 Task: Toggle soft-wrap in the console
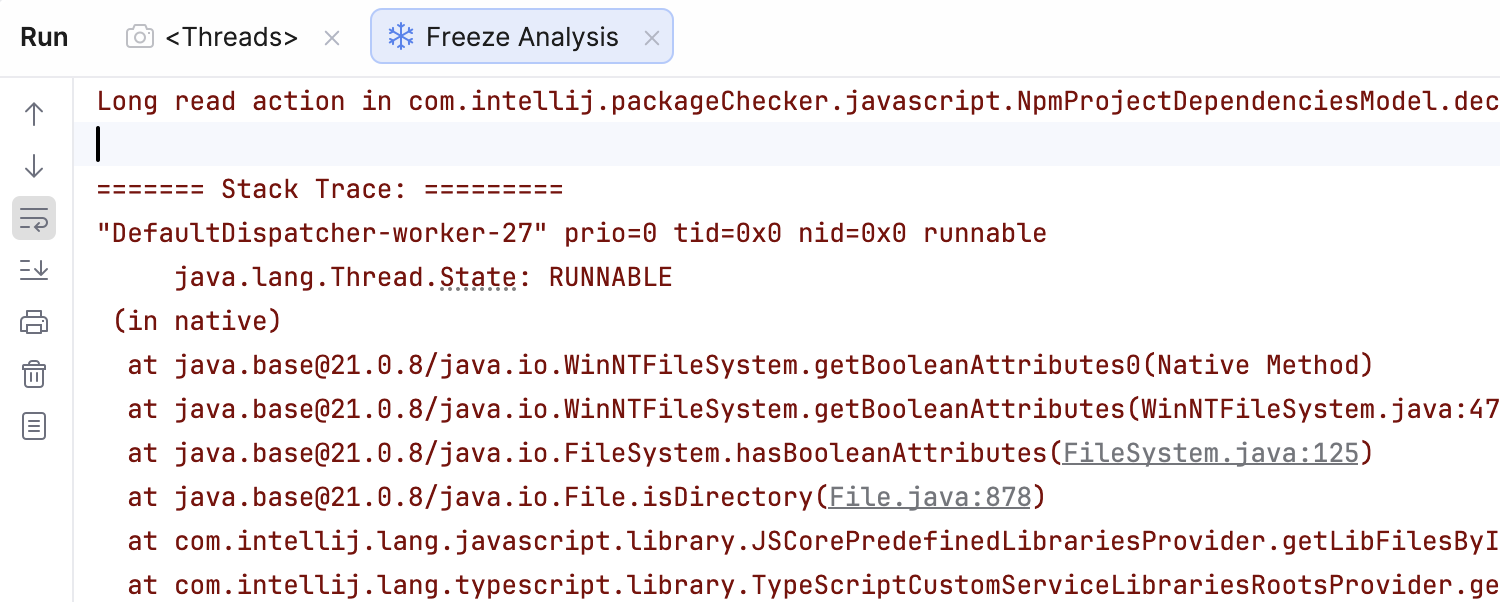[x=34, y=218]
